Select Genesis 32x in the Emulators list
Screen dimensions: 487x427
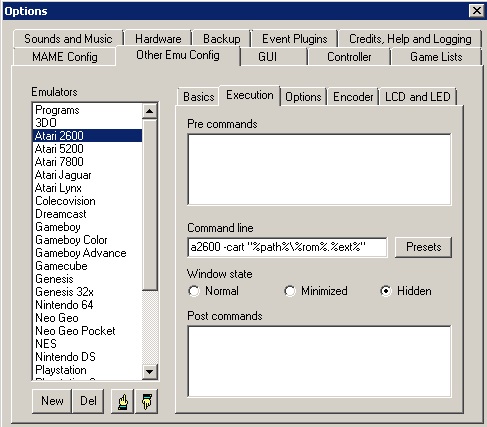click(88, 292)
